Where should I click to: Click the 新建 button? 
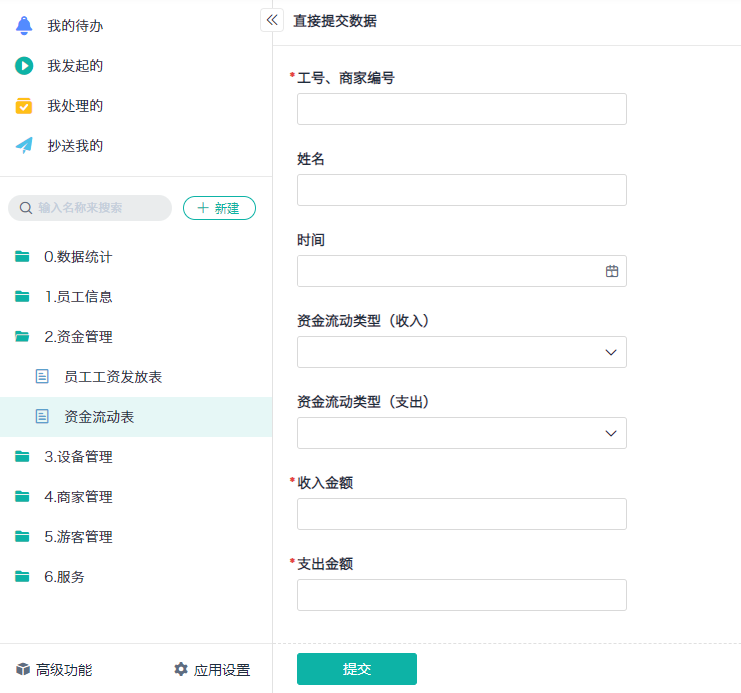point(219,208)
